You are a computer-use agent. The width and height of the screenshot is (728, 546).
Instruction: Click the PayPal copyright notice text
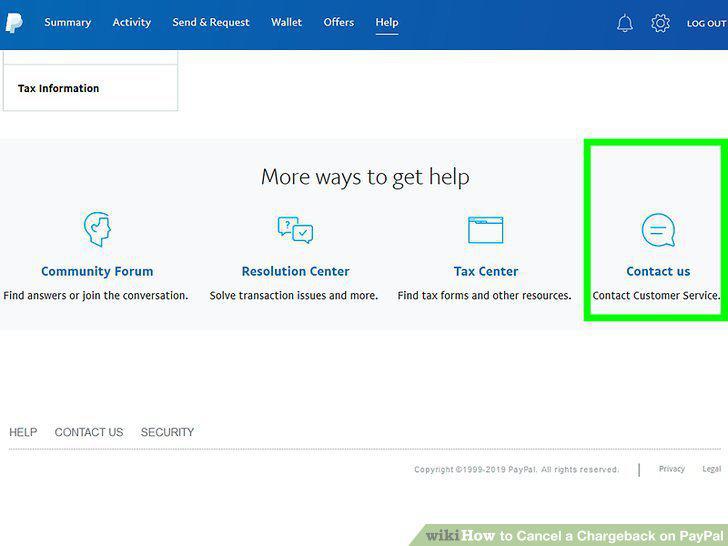tap(517, 469)
